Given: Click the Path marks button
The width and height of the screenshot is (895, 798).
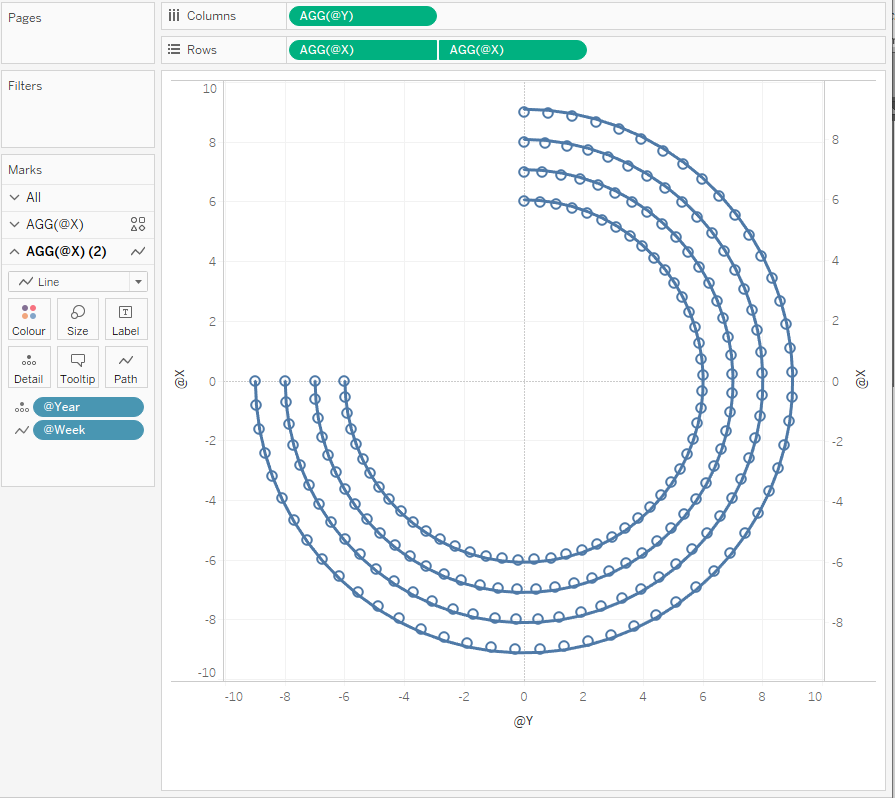Looking at the screenshot, I should point(126,366).
